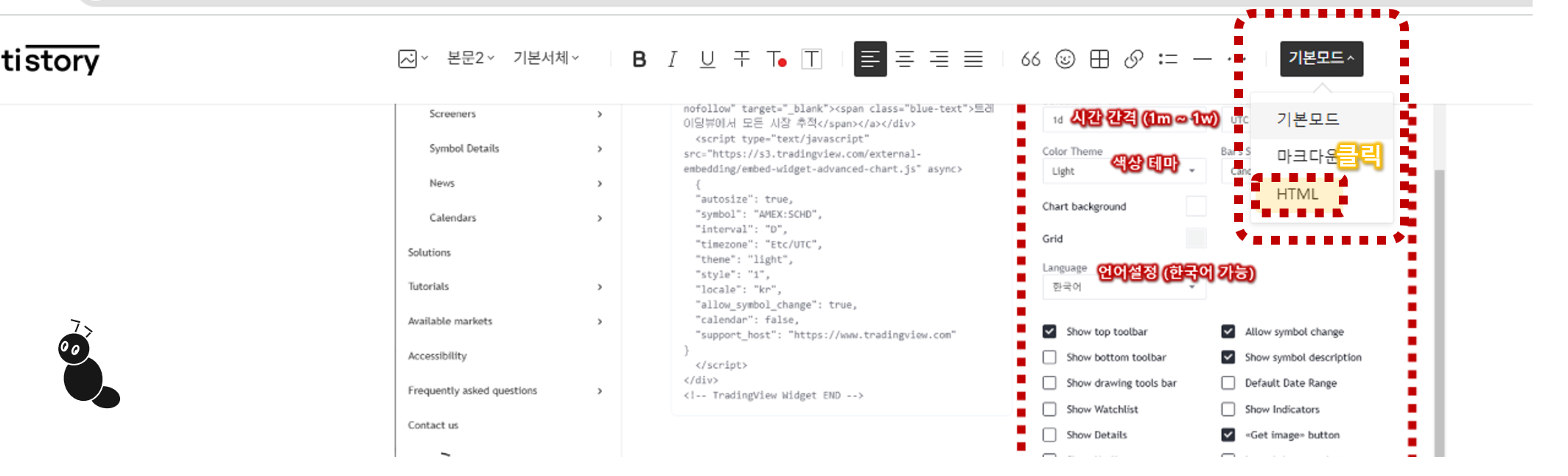Pick the Grid color swatch
The height and width of the screenshot is (476, 1568).
(x=1196, y=239)
